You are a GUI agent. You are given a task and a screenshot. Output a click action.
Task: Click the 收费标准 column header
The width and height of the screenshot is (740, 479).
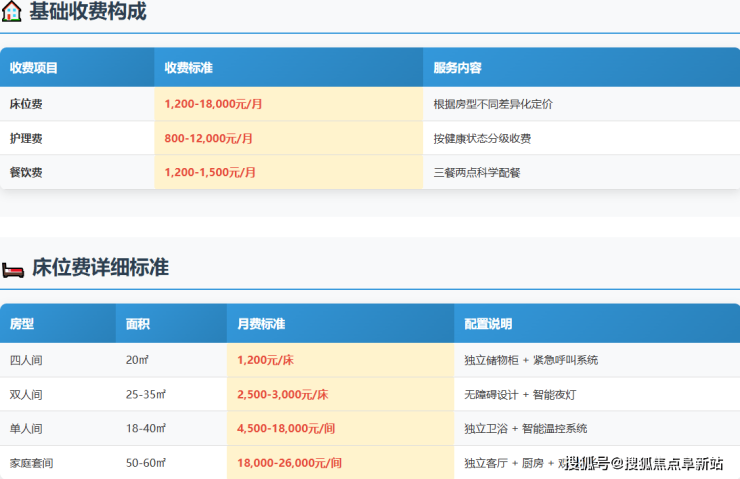(x=189, y=68)
